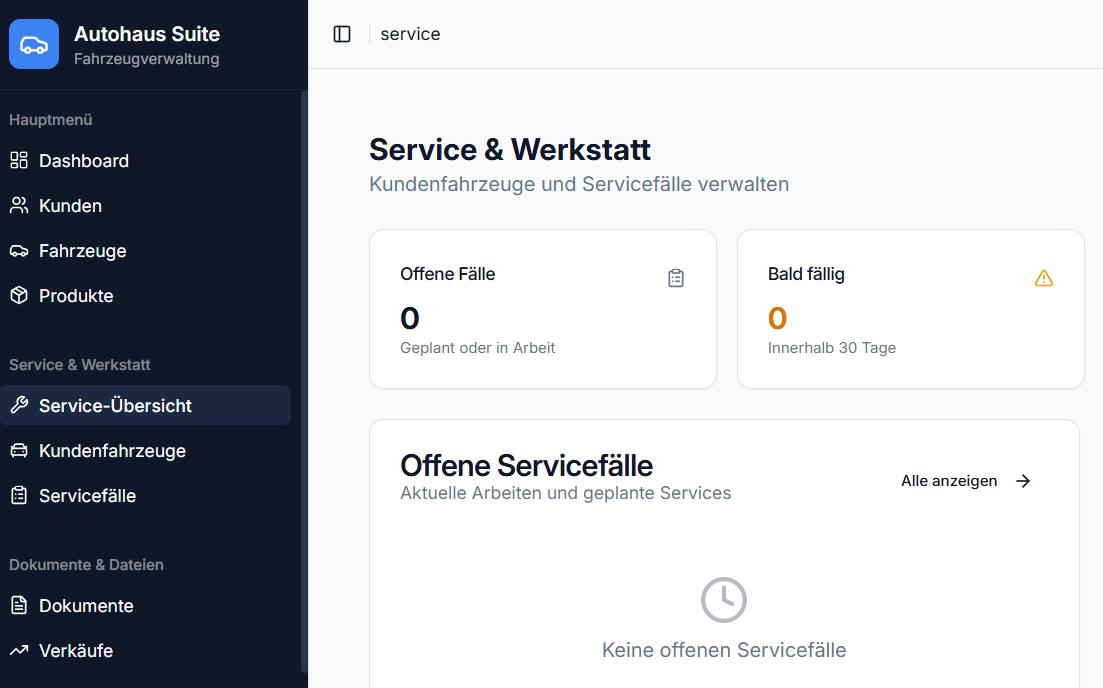This screenshot has height=688, width=1103.
Task: Select the Verkäufe trending-arrow icon
Action: (20, 650)
